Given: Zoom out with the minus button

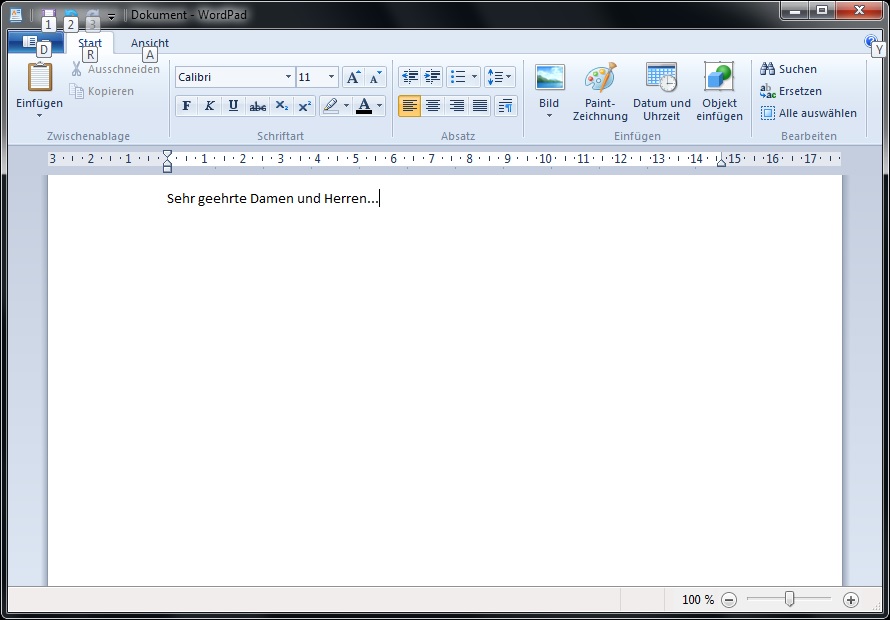Looking at the screenshot, I should click(x=729, y=600).
